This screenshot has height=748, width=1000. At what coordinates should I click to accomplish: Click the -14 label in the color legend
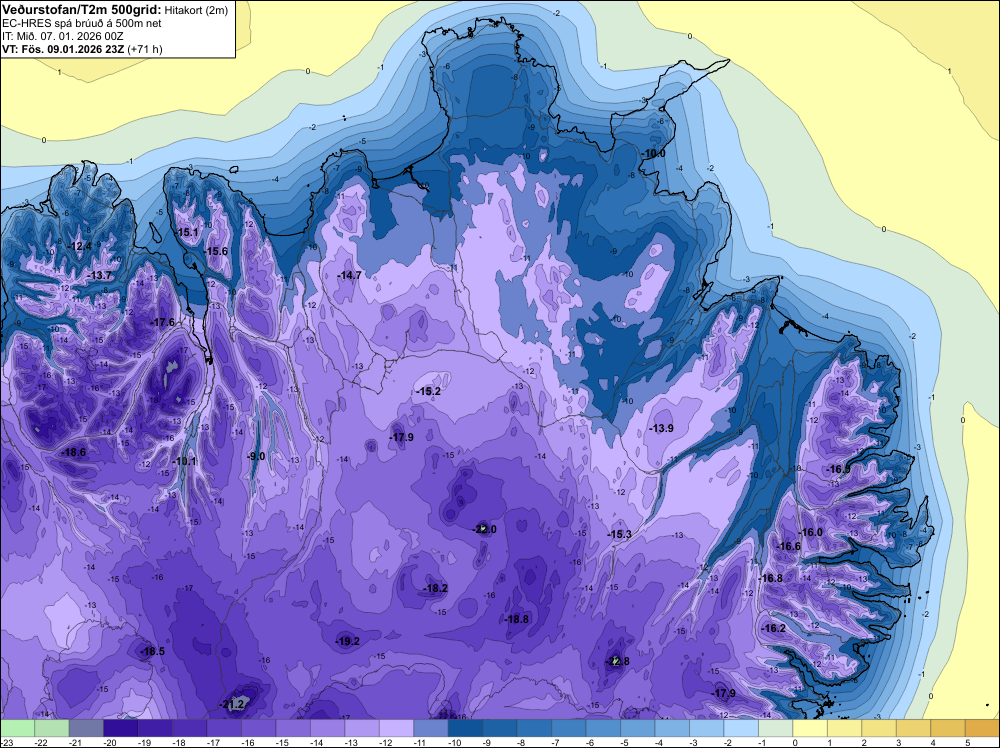tap(317, 742)
